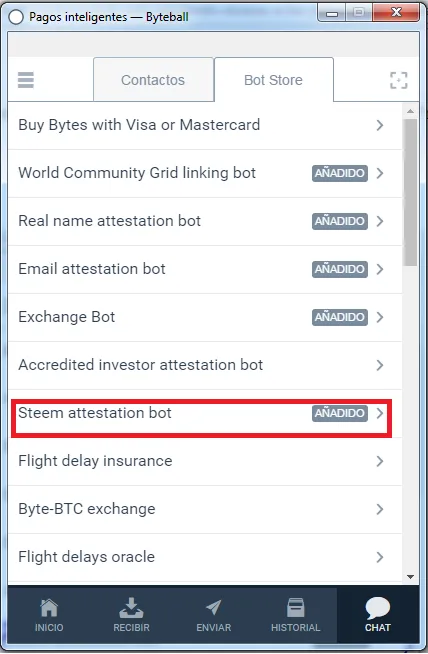Go to Inicio home icon
This screenshot has width=428, height=654.
[x=49, y=608]
